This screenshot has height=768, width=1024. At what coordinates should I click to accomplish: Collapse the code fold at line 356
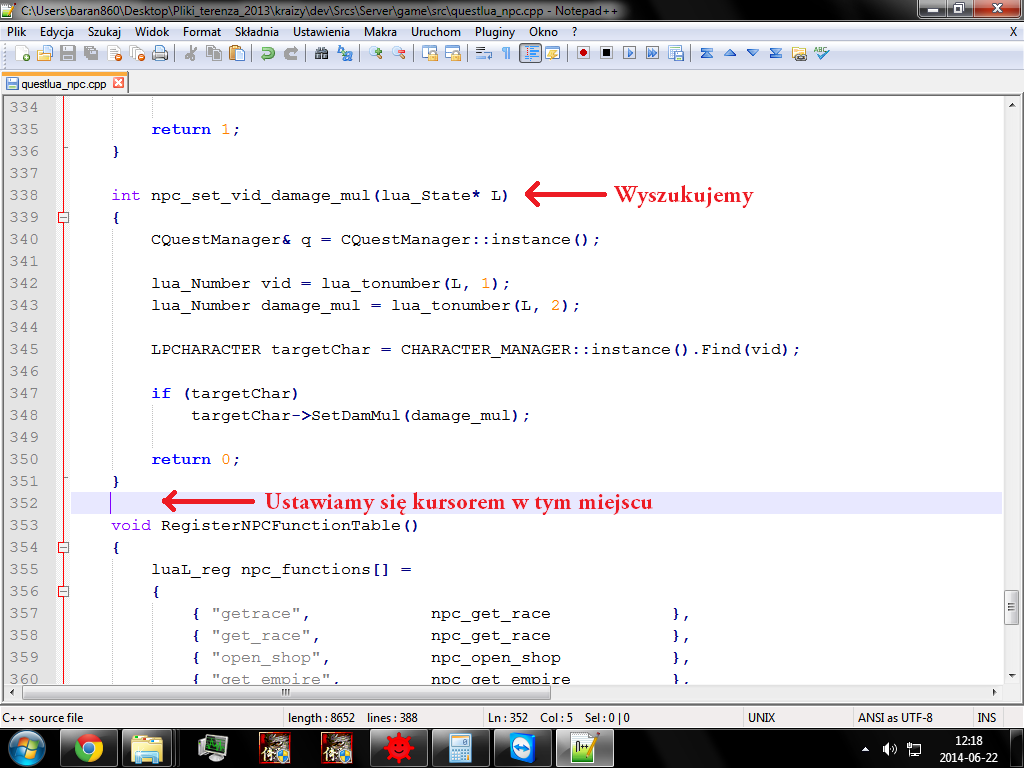[x=63, y=592]
